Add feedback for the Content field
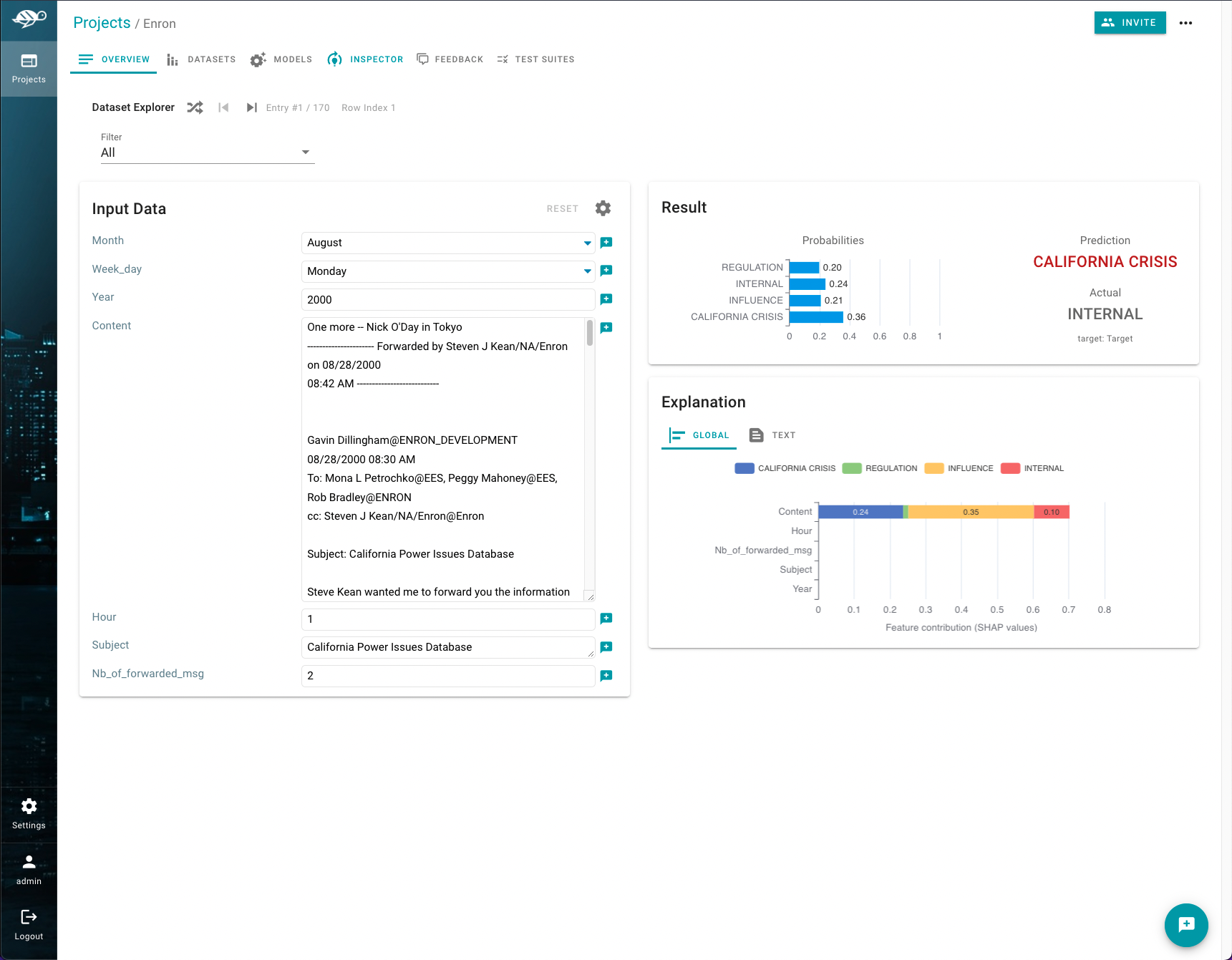 pos(606,328)
